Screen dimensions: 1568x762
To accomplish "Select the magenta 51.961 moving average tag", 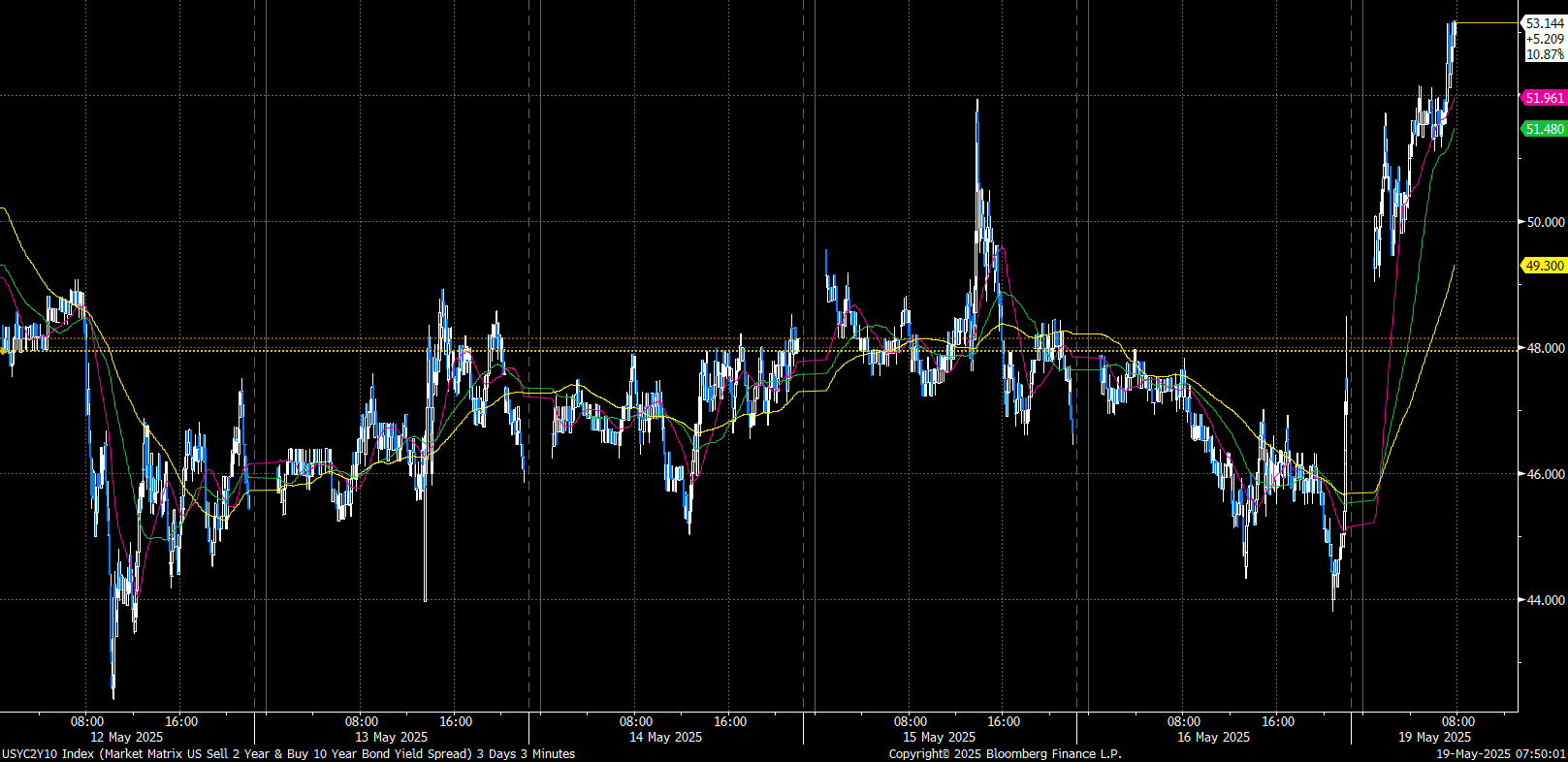I will (x=1544, y=98).
